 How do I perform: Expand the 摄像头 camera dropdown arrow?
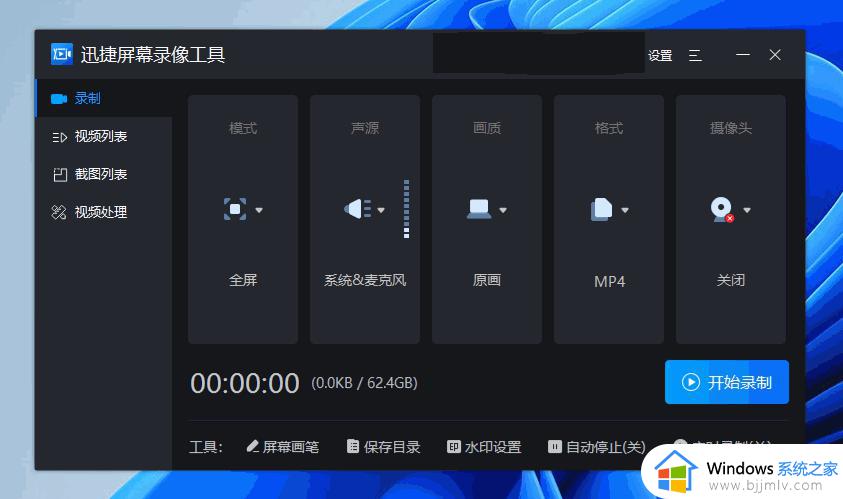click(x=747, y=210)
